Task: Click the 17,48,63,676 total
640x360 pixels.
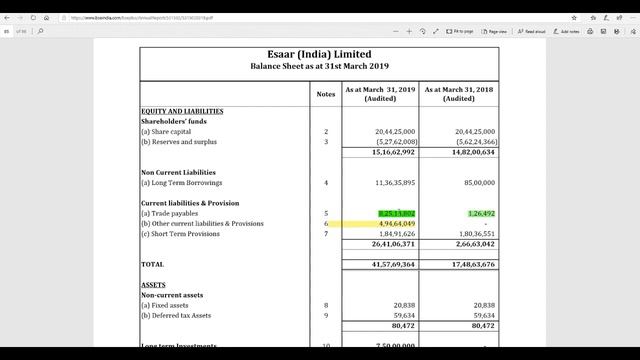Action: pyautogui.click(x=473, y=264)
